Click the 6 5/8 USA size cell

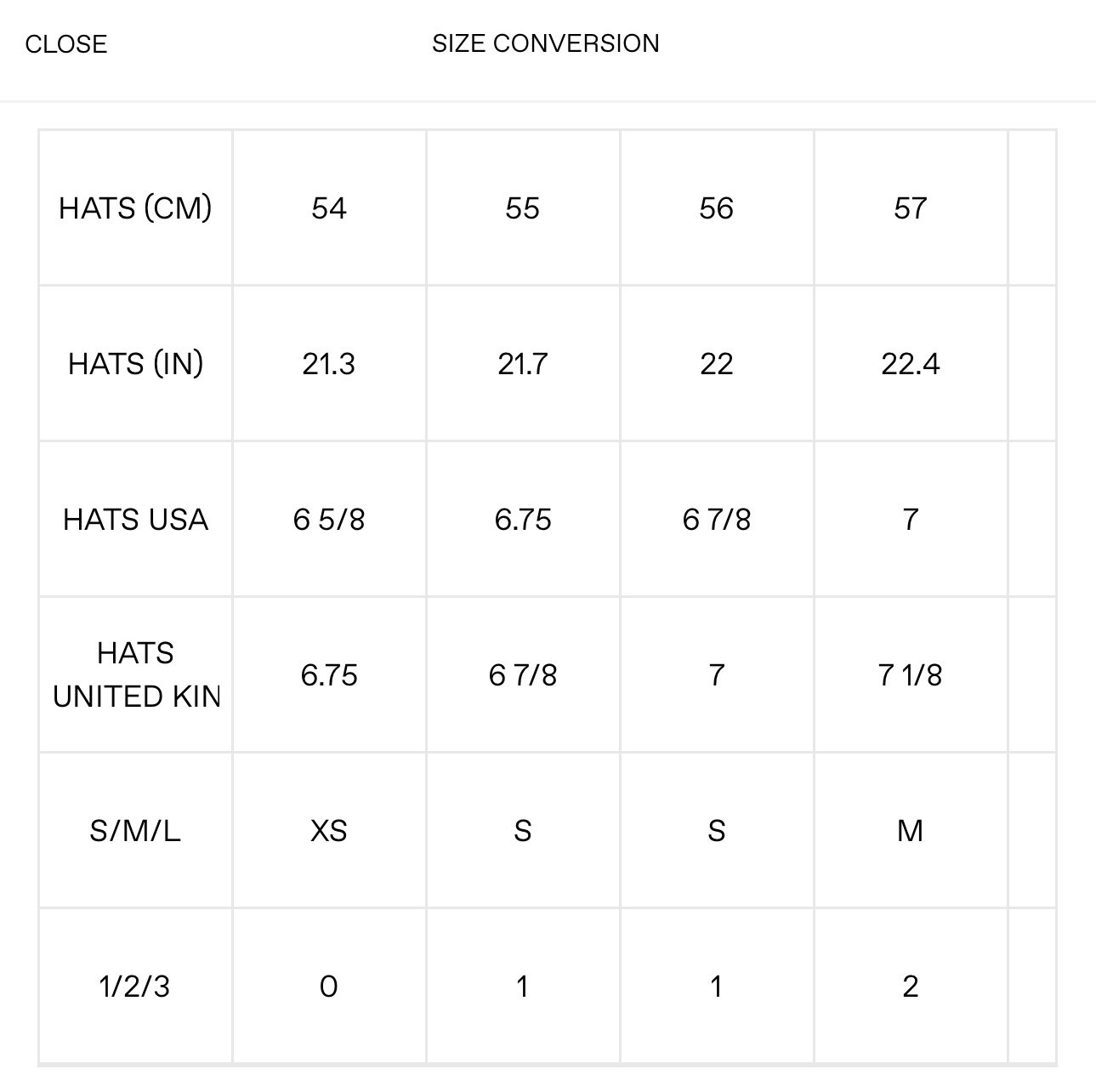pos(329,520)
